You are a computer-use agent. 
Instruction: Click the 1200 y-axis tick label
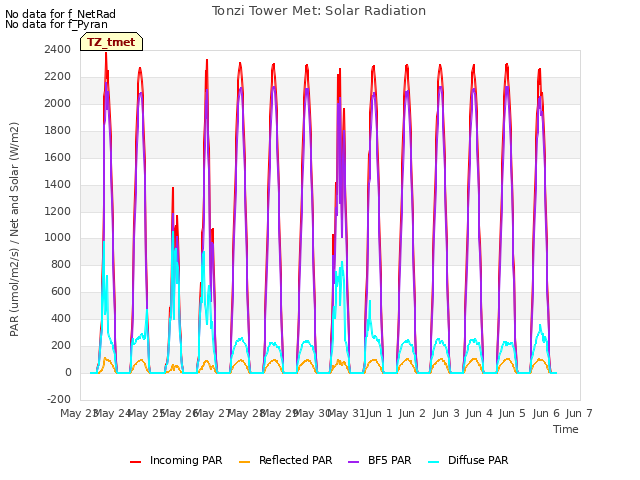pyautogui.click(x=58, y=211)
